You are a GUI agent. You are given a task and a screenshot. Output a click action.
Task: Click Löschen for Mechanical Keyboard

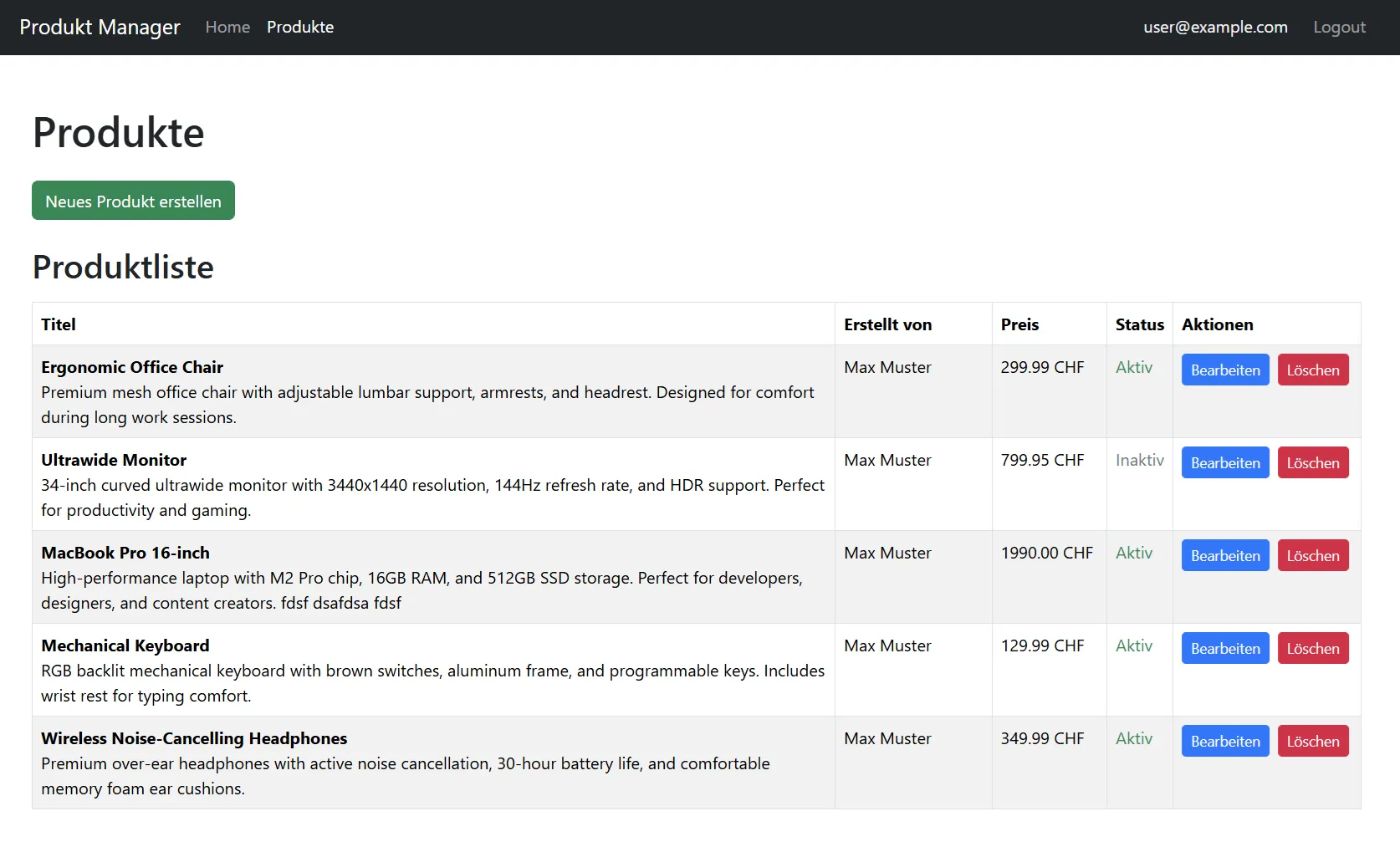[1312, 648]
